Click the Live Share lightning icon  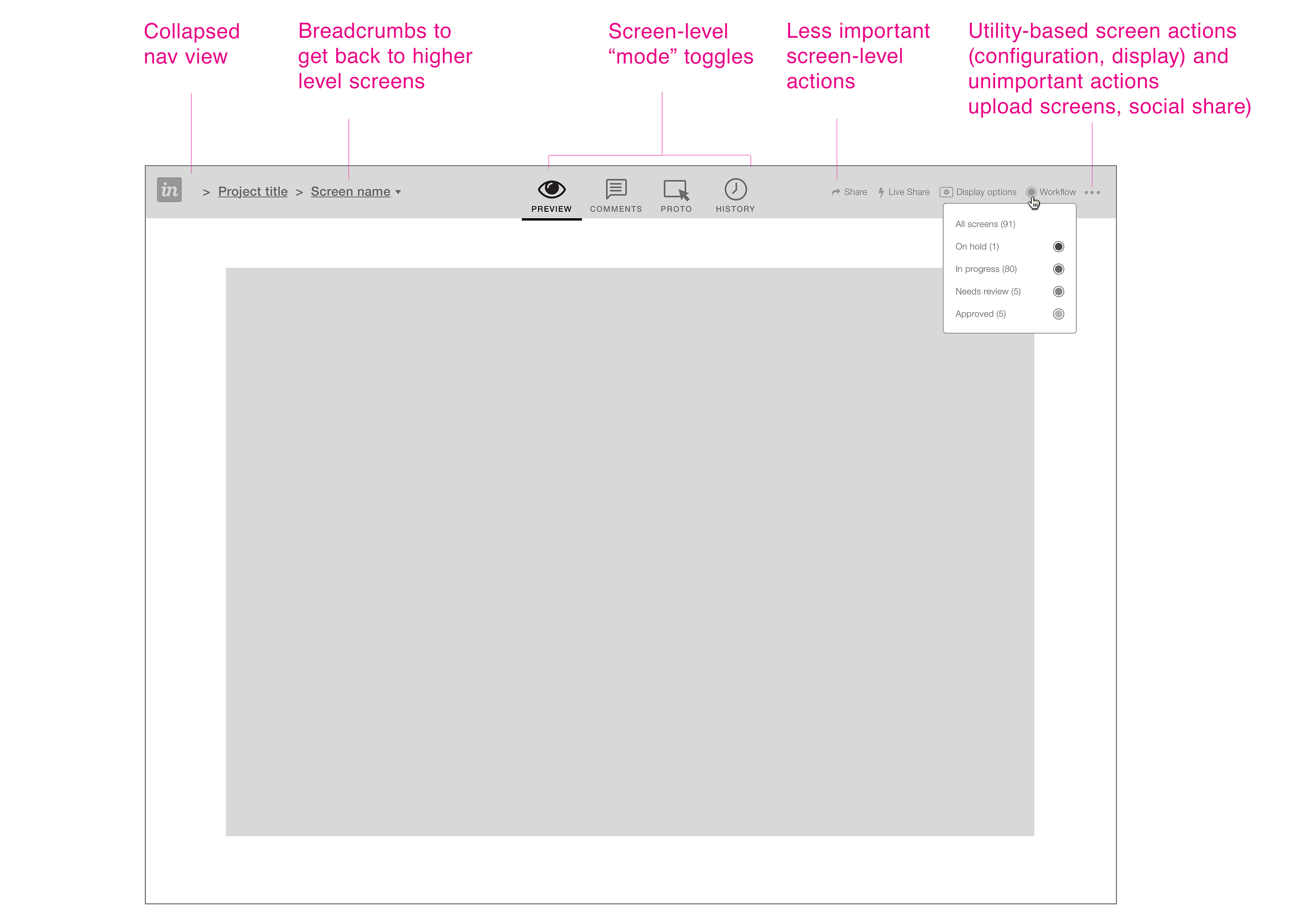click(x=881, y=193)
